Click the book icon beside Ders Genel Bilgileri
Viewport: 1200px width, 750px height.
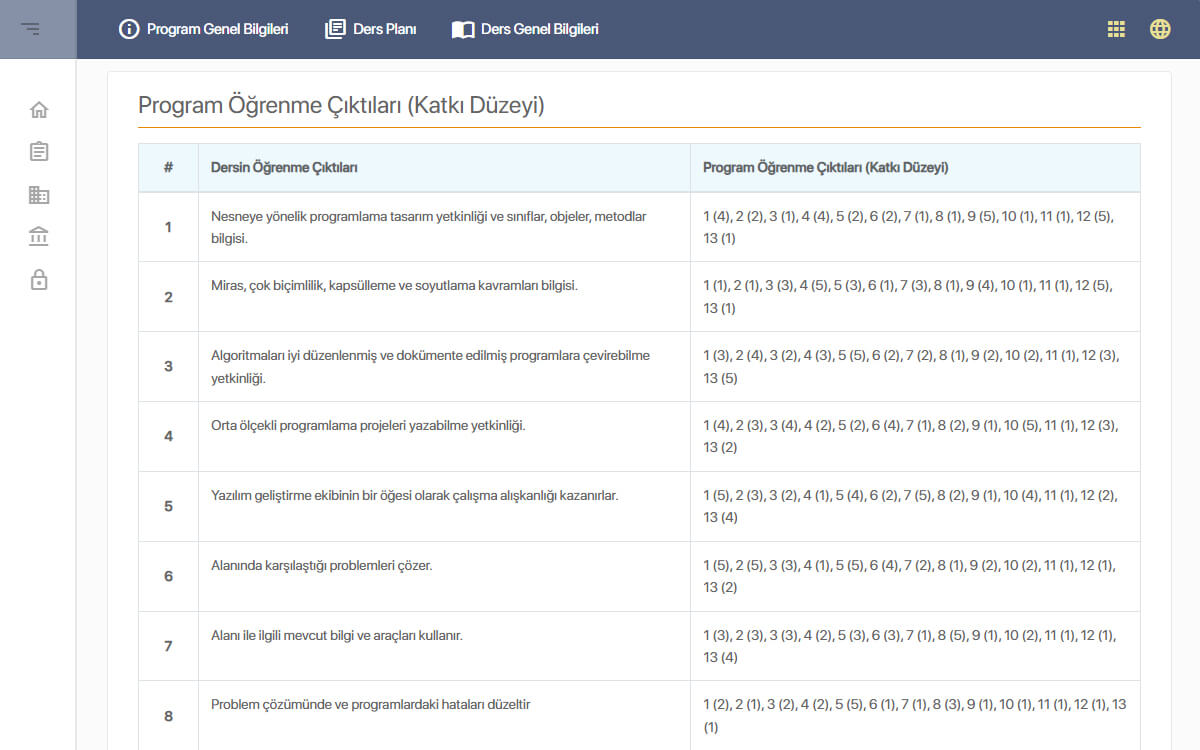pos(463,30)
